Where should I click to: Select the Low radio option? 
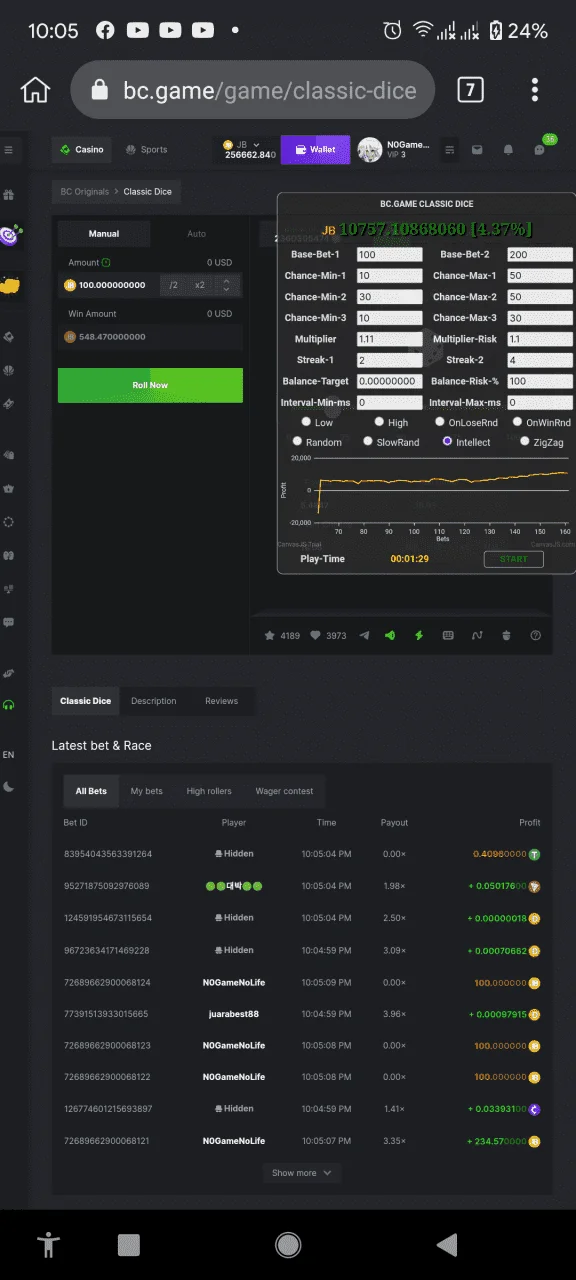point(306,422)
